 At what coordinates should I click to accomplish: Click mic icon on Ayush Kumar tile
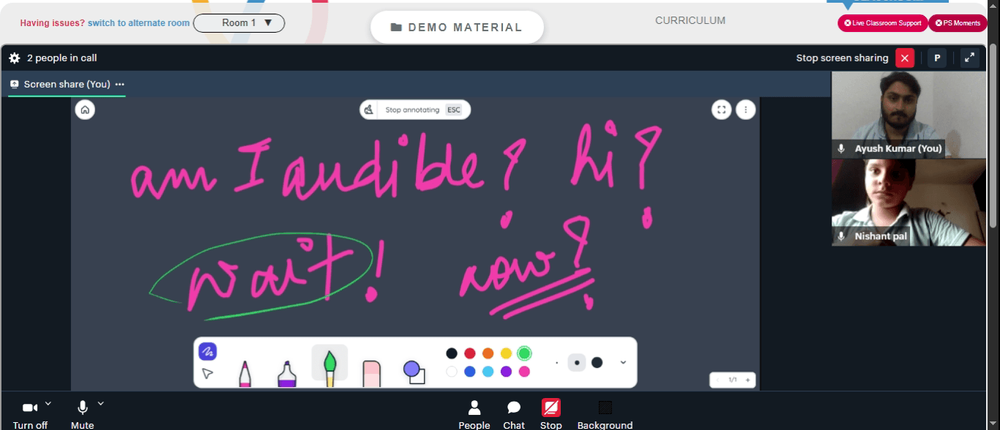click(841, 149)
